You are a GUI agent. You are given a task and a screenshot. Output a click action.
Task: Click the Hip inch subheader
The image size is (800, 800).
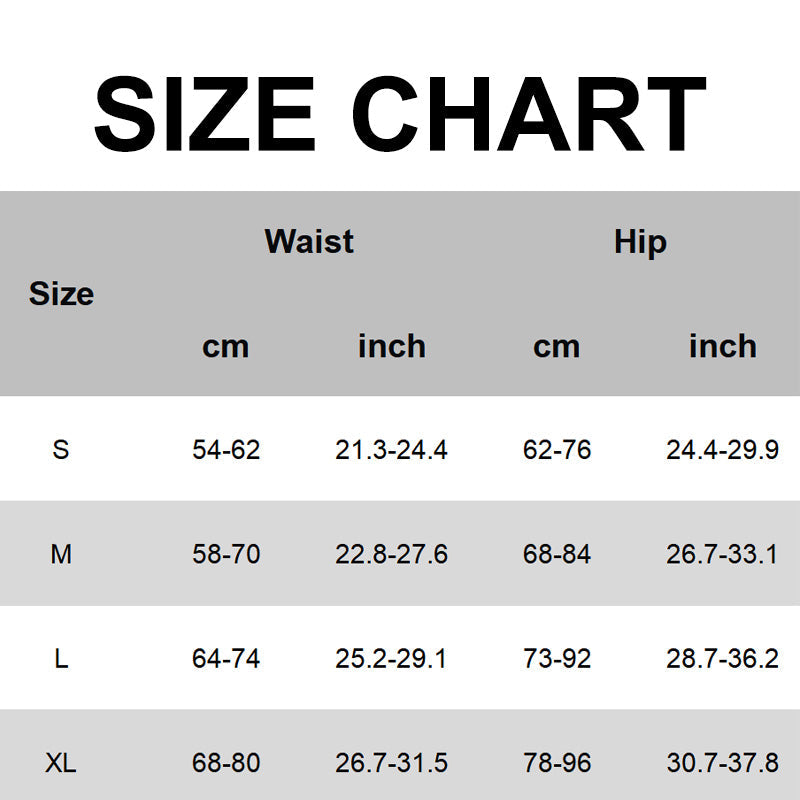(722, 346)
